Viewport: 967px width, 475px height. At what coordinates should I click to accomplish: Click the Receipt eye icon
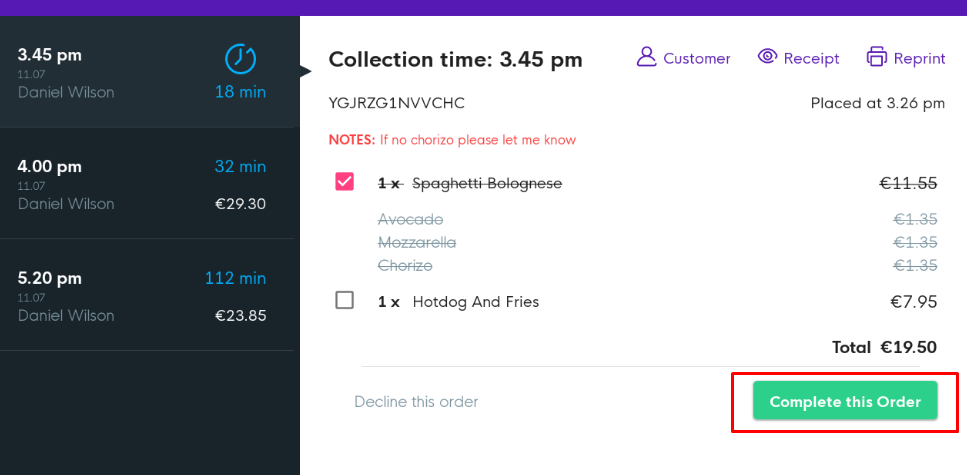point(767,57)
